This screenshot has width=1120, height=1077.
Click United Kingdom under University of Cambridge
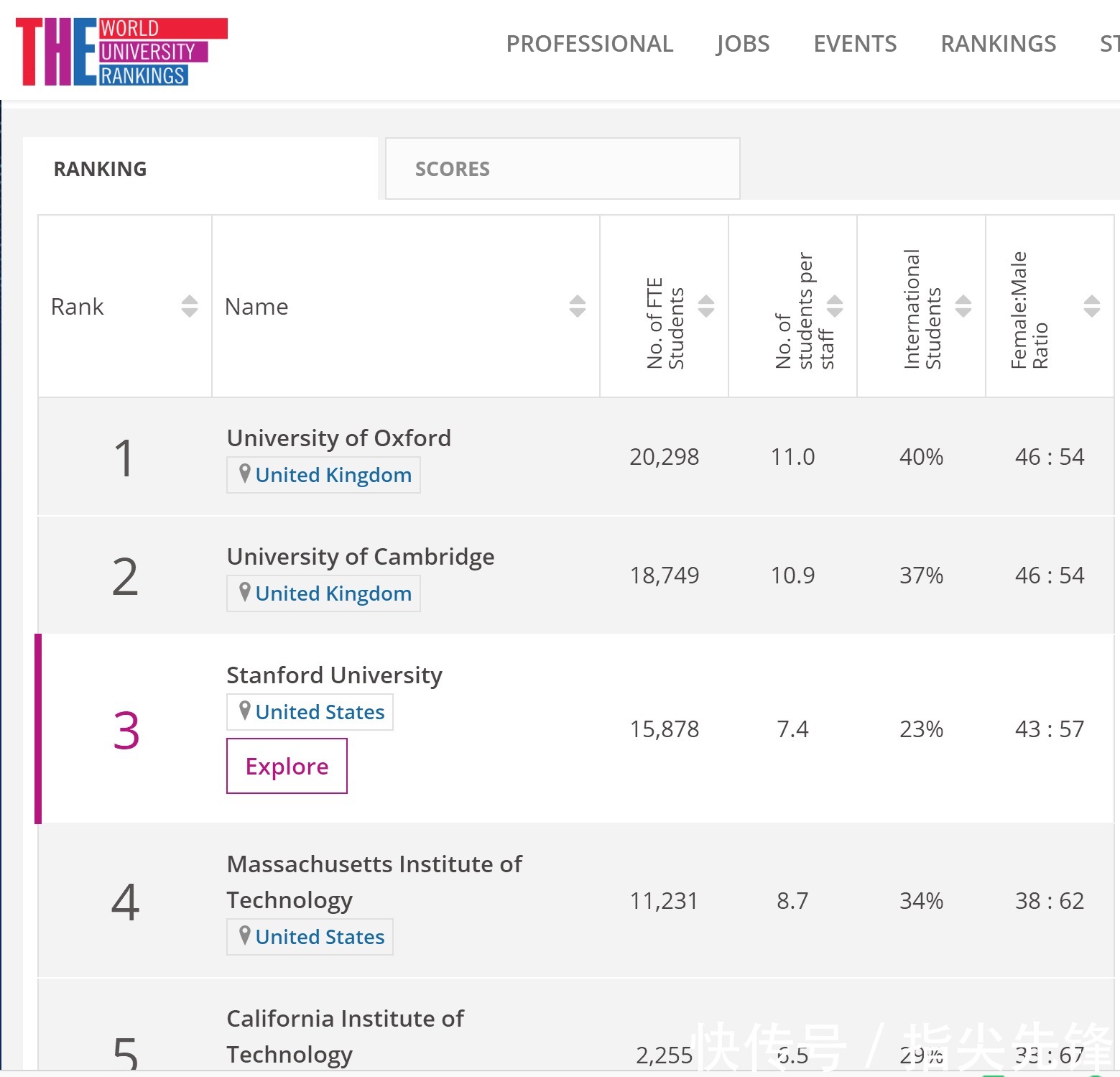point(333,593)
